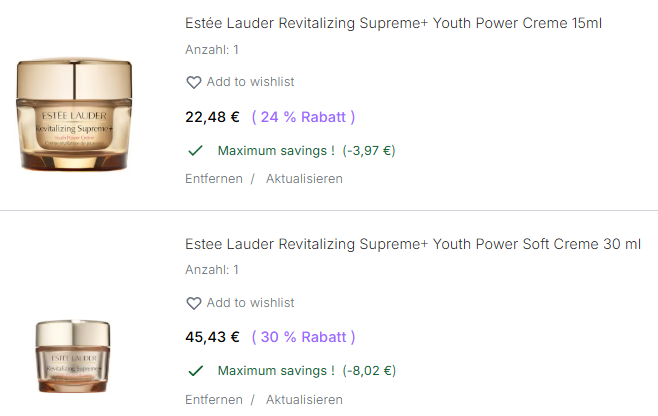Click the quantity "Anzahl: 1" of the 15ml Creme
Viewport: 658px width, 416px height.
[x=212, y=50]
